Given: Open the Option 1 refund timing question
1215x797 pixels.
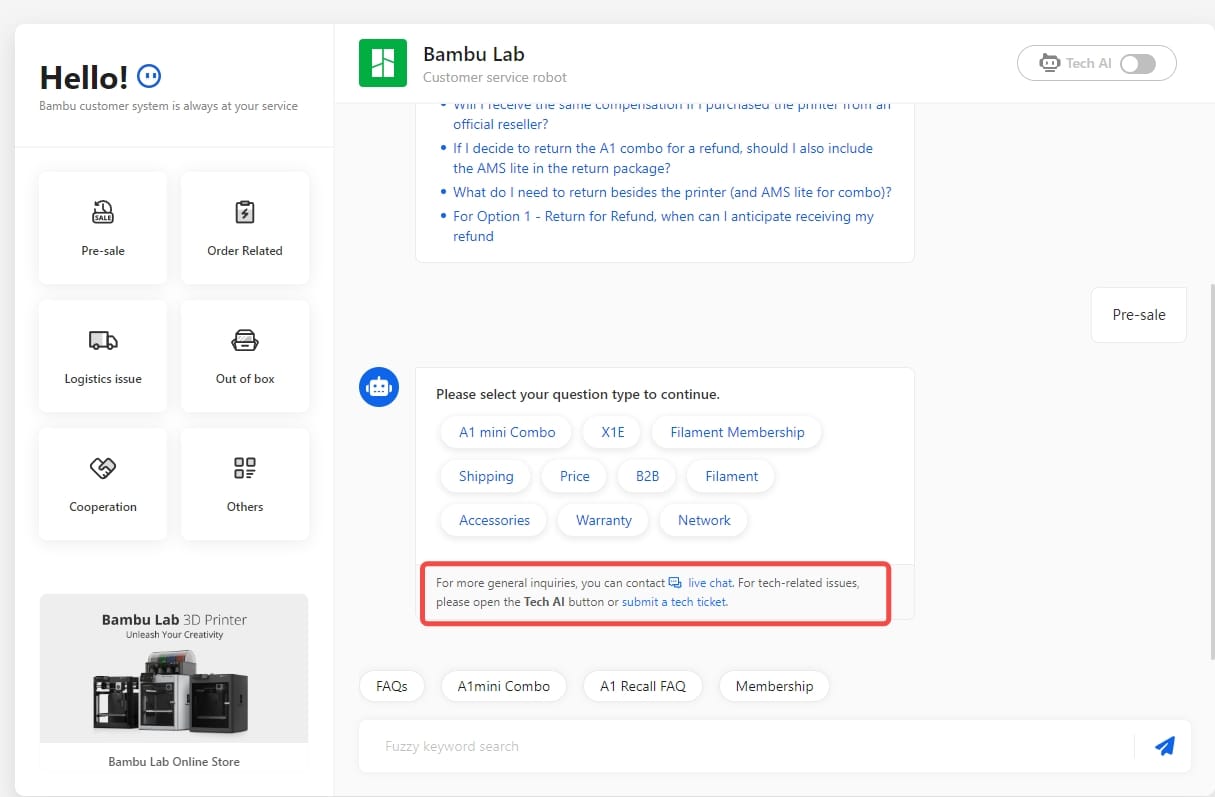Looking at the screenshot, I should tap(663, 226).
